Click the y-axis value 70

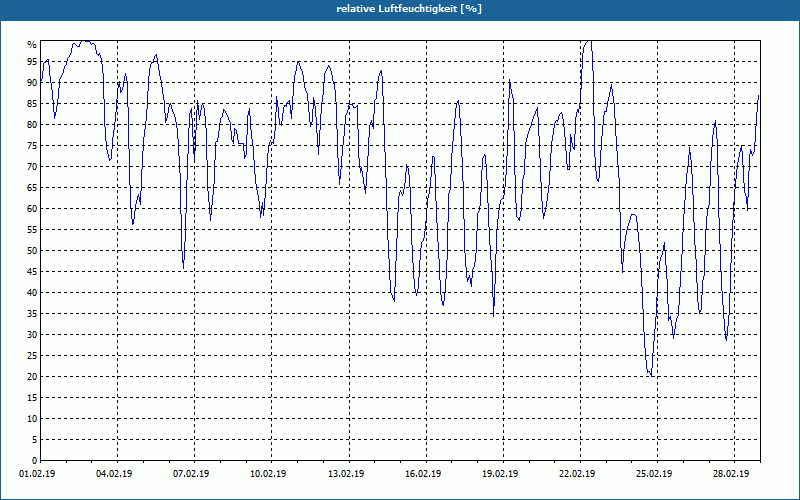tap(32, 167)
